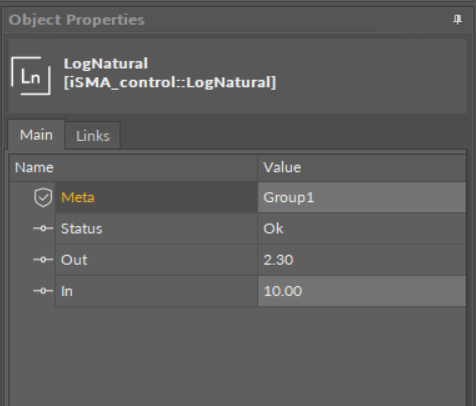Switch to the Links tab

point(93,136)
